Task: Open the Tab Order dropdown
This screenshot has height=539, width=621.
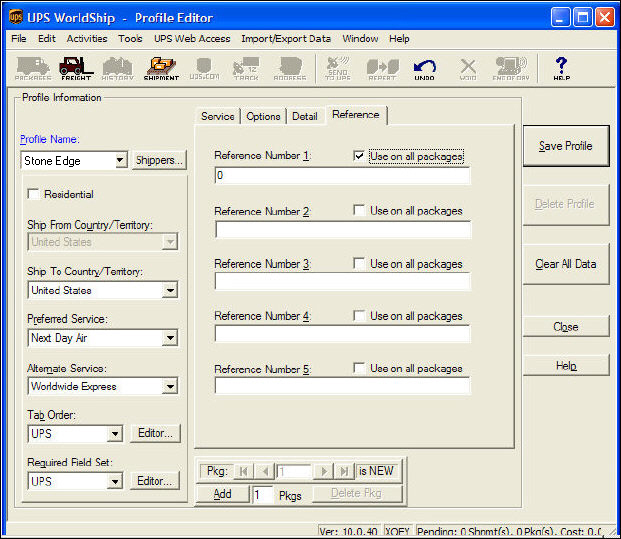Action: tap(114, 434)
